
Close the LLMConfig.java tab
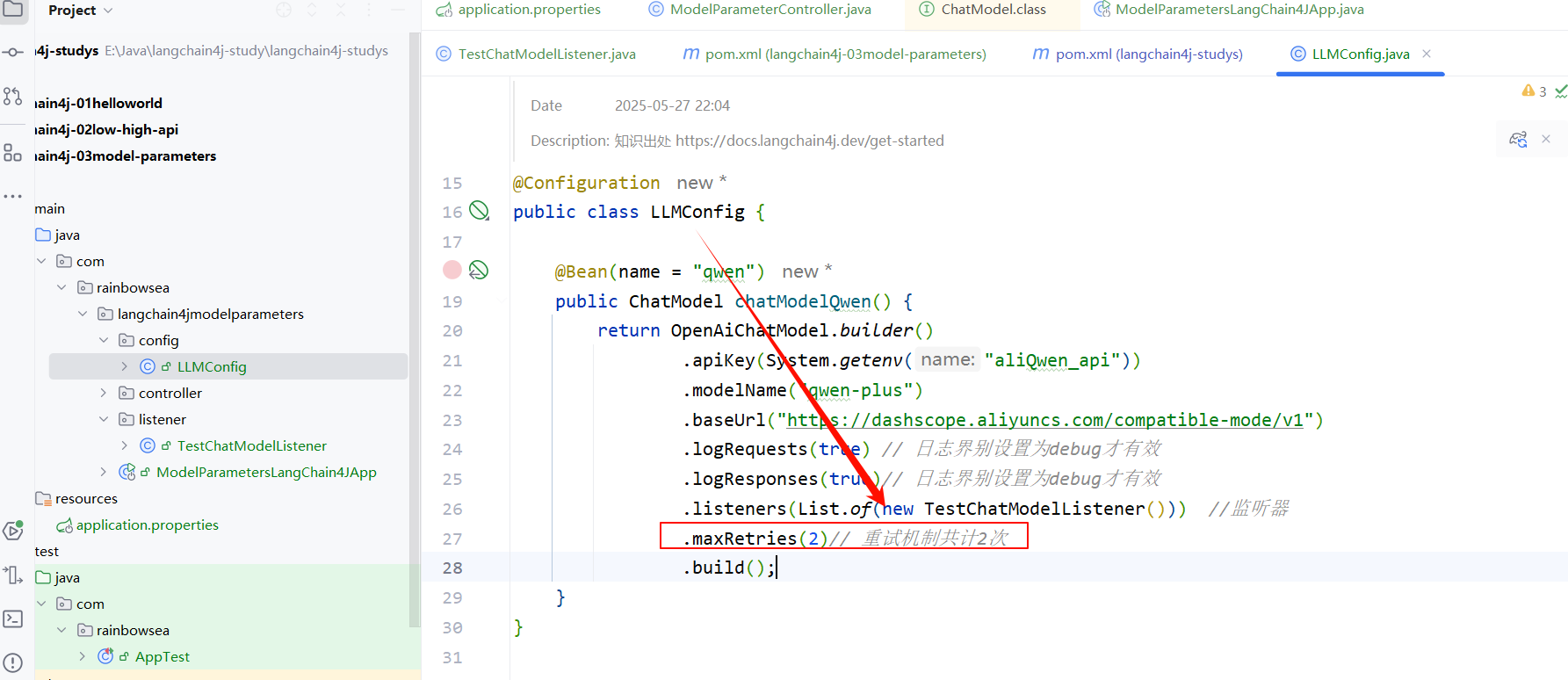pos(1427,54)
